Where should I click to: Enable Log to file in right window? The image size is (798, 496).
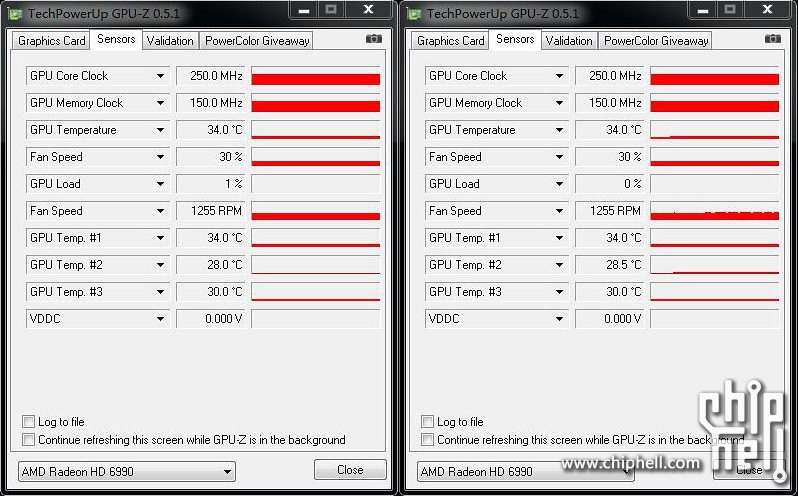428,422
